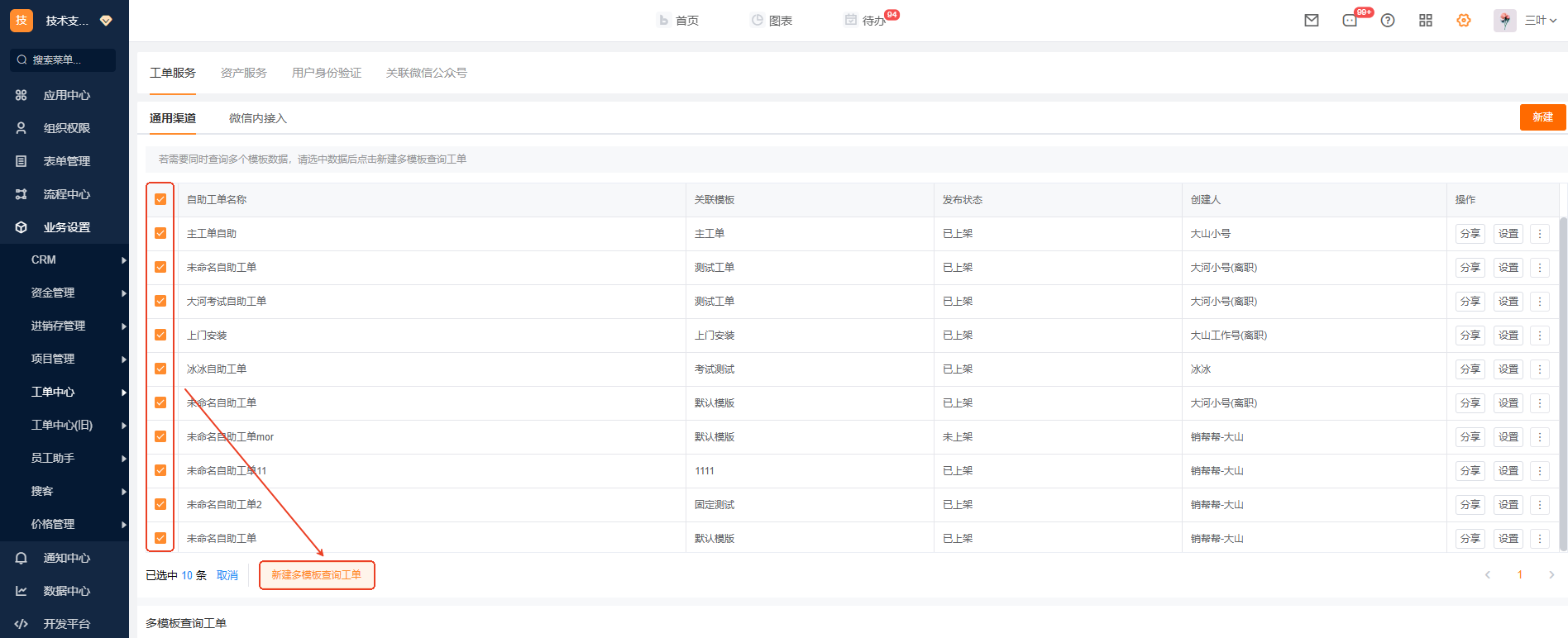Deselect the 冰冰自助工单 row checkbox
The image size is (1568, 638).
(x=160, y=369)
